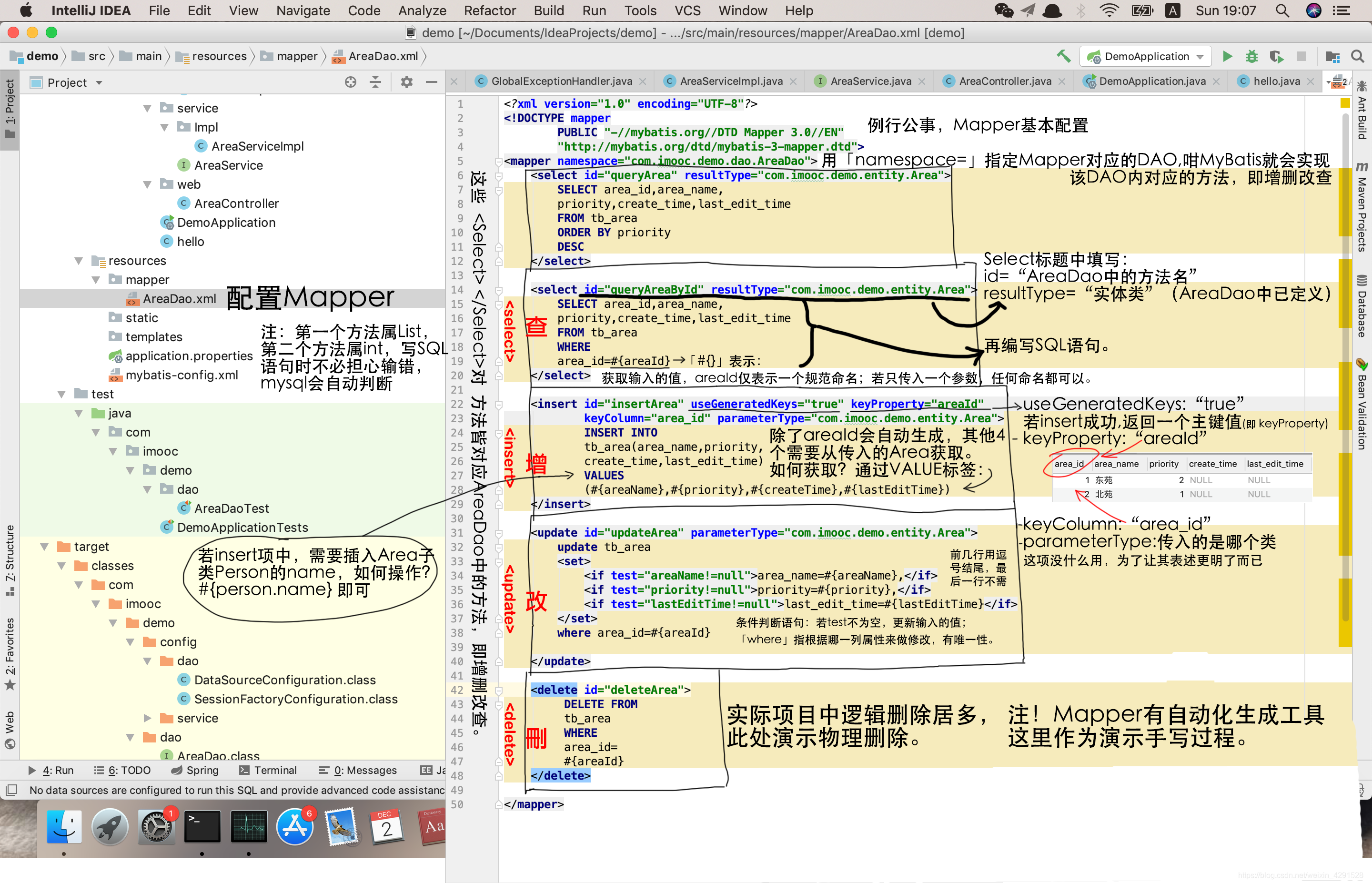Select AreaDaoTest in project tree
Screen dimensions: 1372x884
223,508
